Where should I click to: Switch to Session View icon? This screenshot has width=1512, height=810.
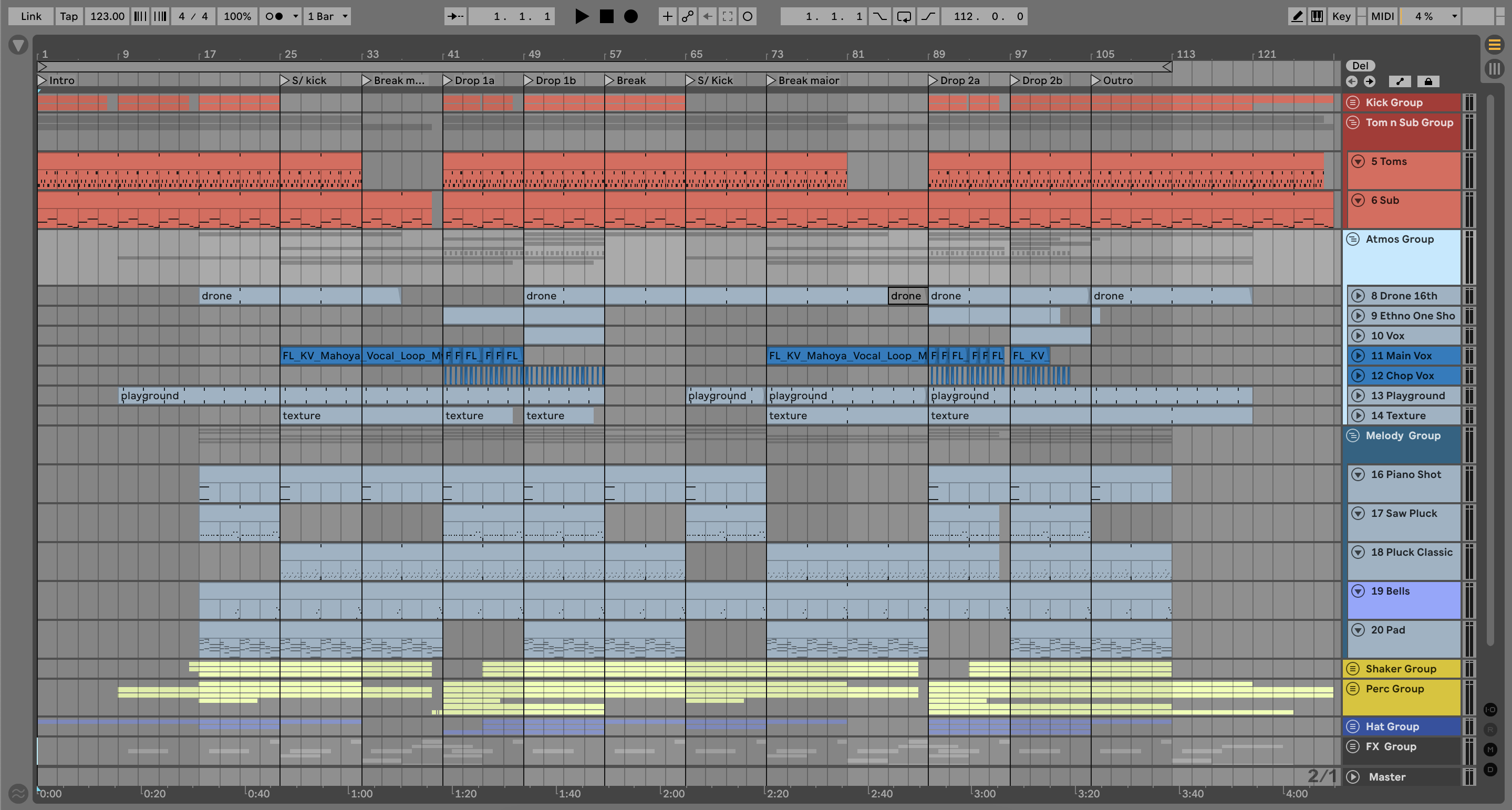pos(1494,69)
